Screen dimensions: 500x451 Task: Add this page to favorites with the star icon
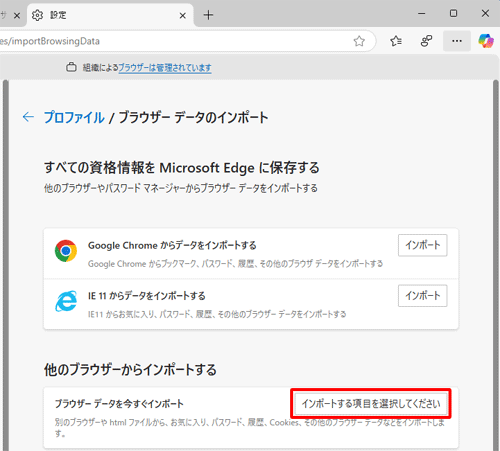tap(359, 41)
